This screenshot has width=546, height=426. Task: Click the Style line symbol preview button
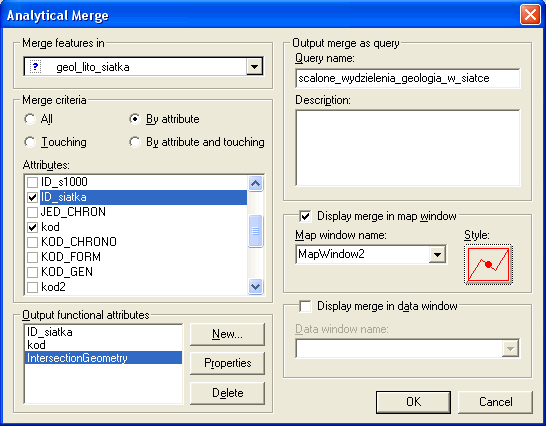pyautogui.click(x=488, y=265)
